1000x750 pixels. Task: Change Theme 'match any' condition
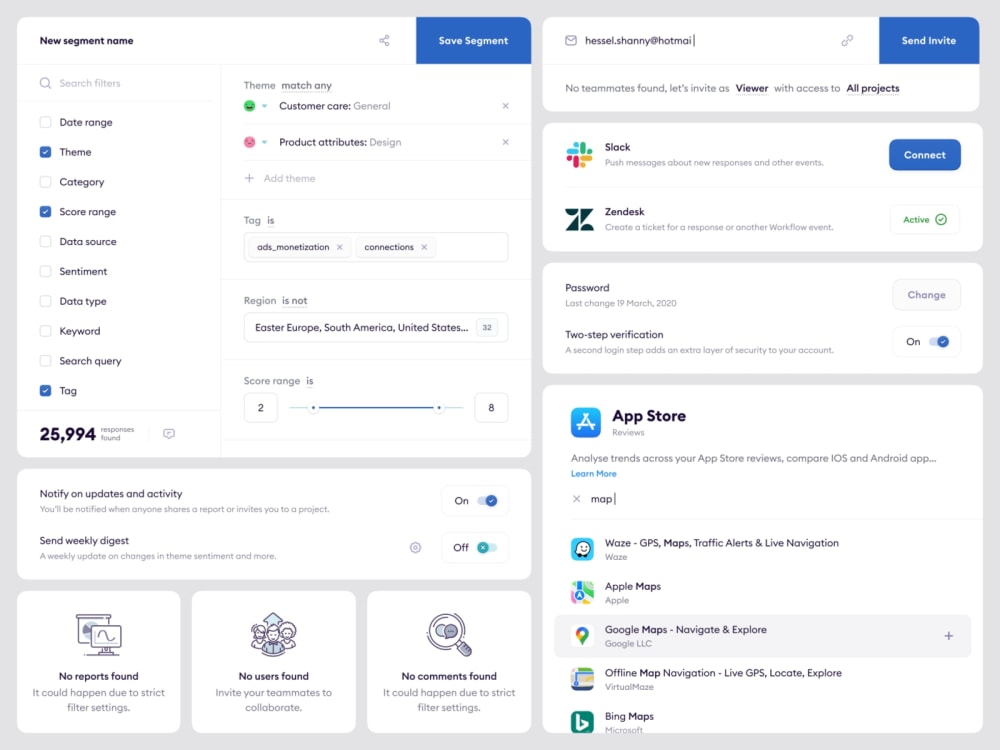click(306, 85)
